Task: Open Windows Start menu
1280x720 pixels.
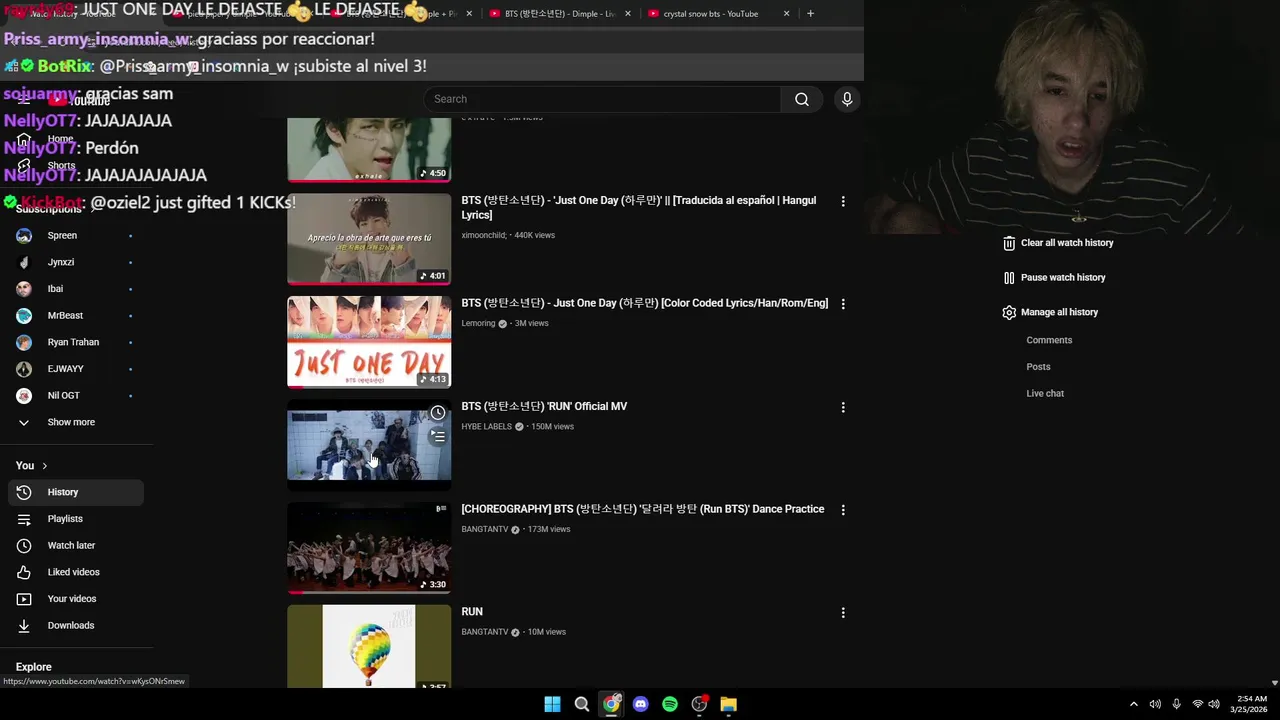Action: coord(552,704)
